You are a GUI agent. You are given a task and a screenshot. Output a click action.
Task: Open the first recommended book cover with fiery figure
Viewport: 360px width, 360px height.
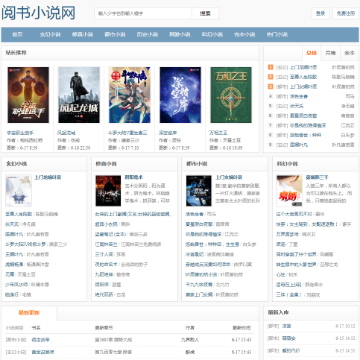coord(28,95)
